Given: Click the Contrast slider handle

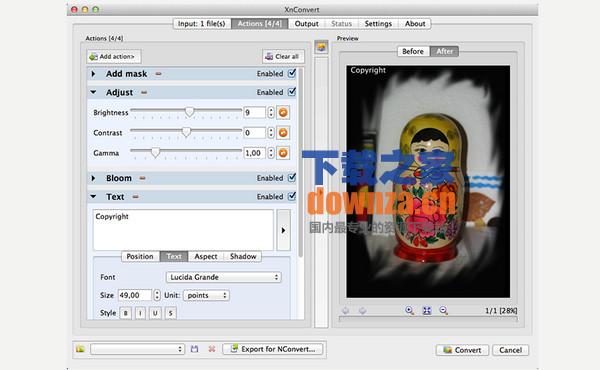Looking at the screenshot, I should click(x=186, y=132).
